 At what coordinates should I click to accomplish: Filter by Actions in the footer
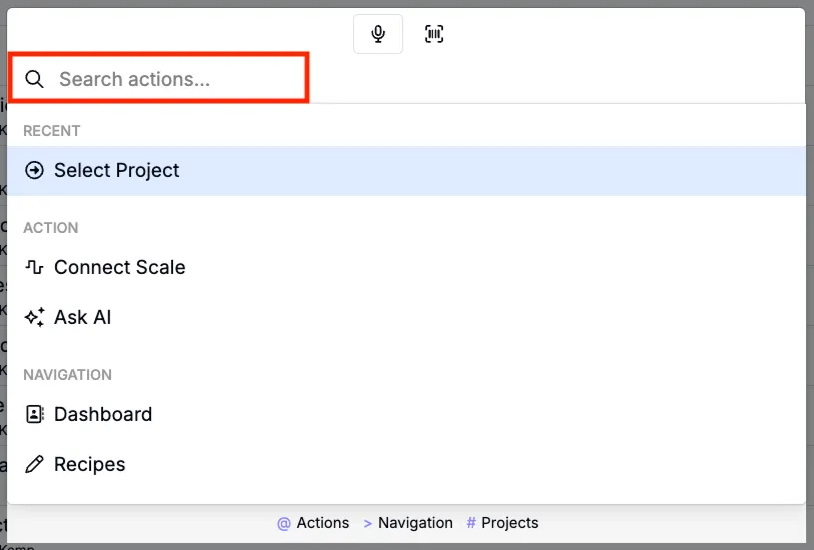tap(323, 523)
